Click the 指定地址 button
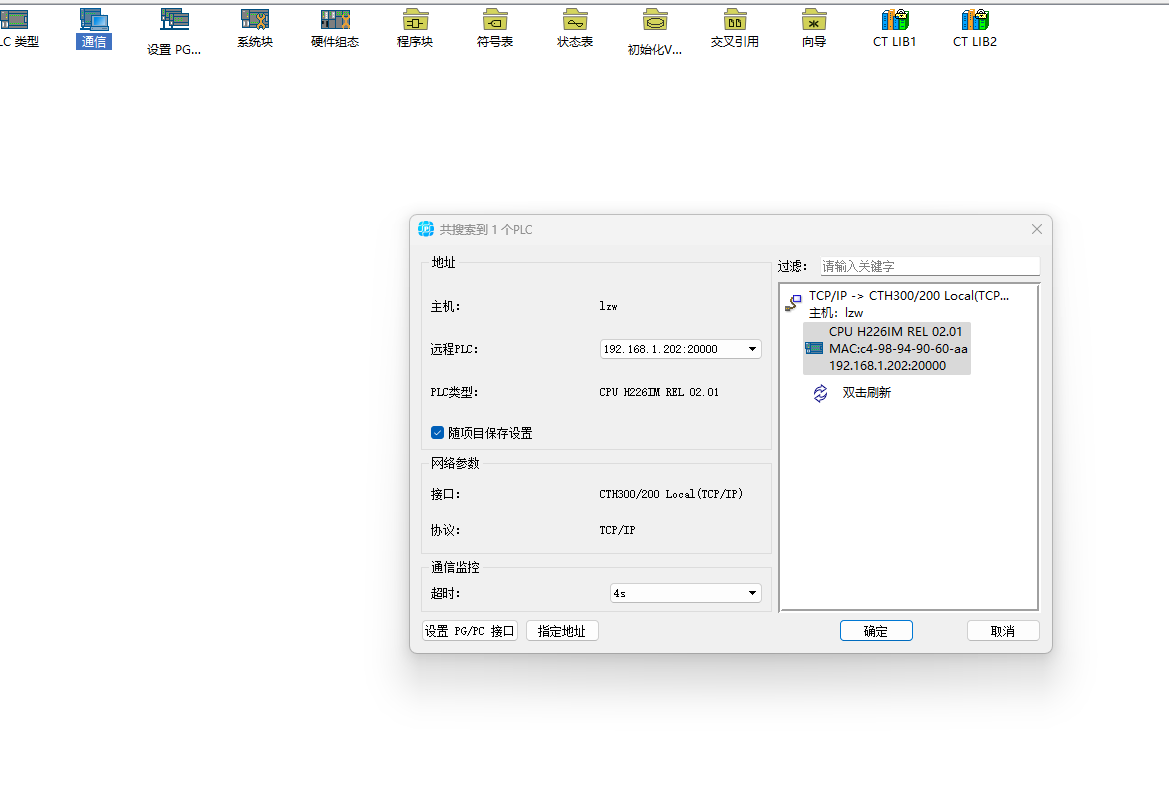The width and height of the screenshot is (1169, 798). 562,631
